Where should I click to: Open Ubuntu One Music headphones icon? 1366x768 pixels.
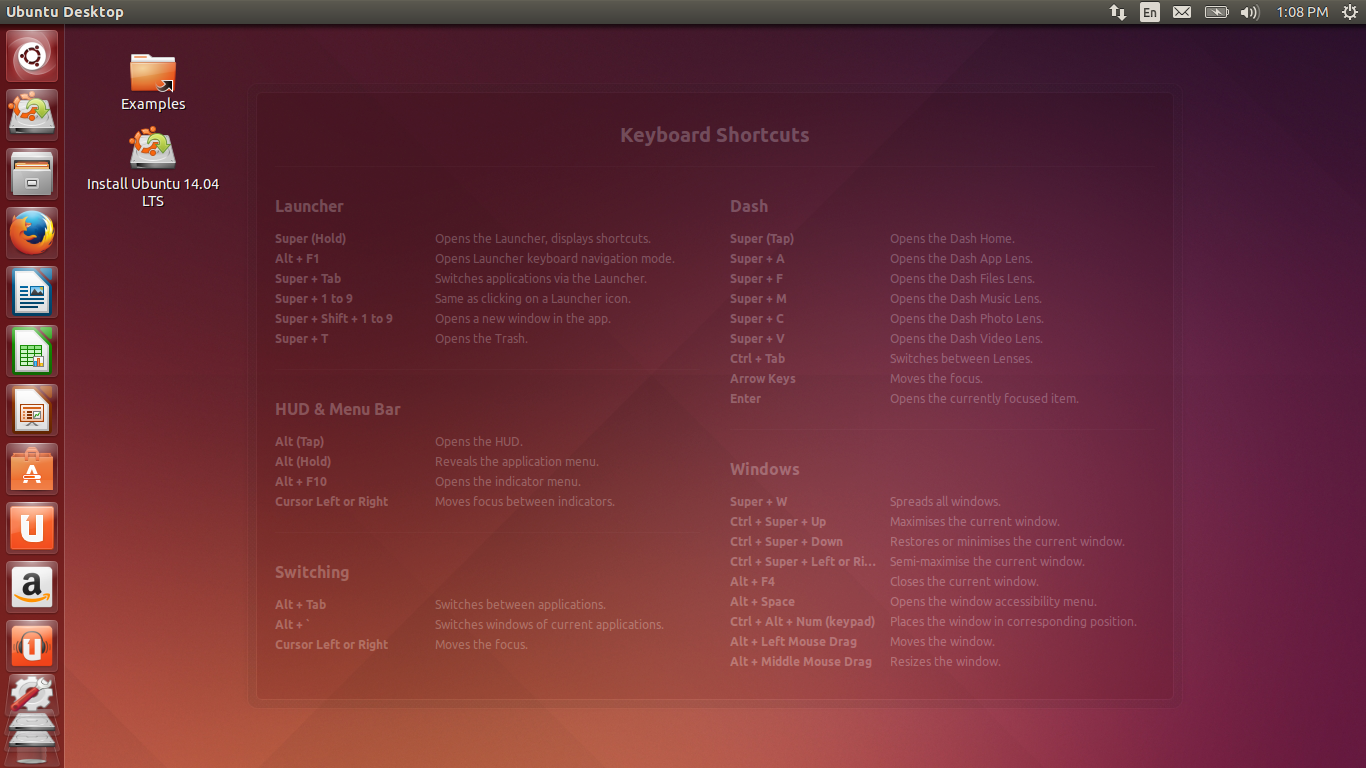[x=33, y=646]
